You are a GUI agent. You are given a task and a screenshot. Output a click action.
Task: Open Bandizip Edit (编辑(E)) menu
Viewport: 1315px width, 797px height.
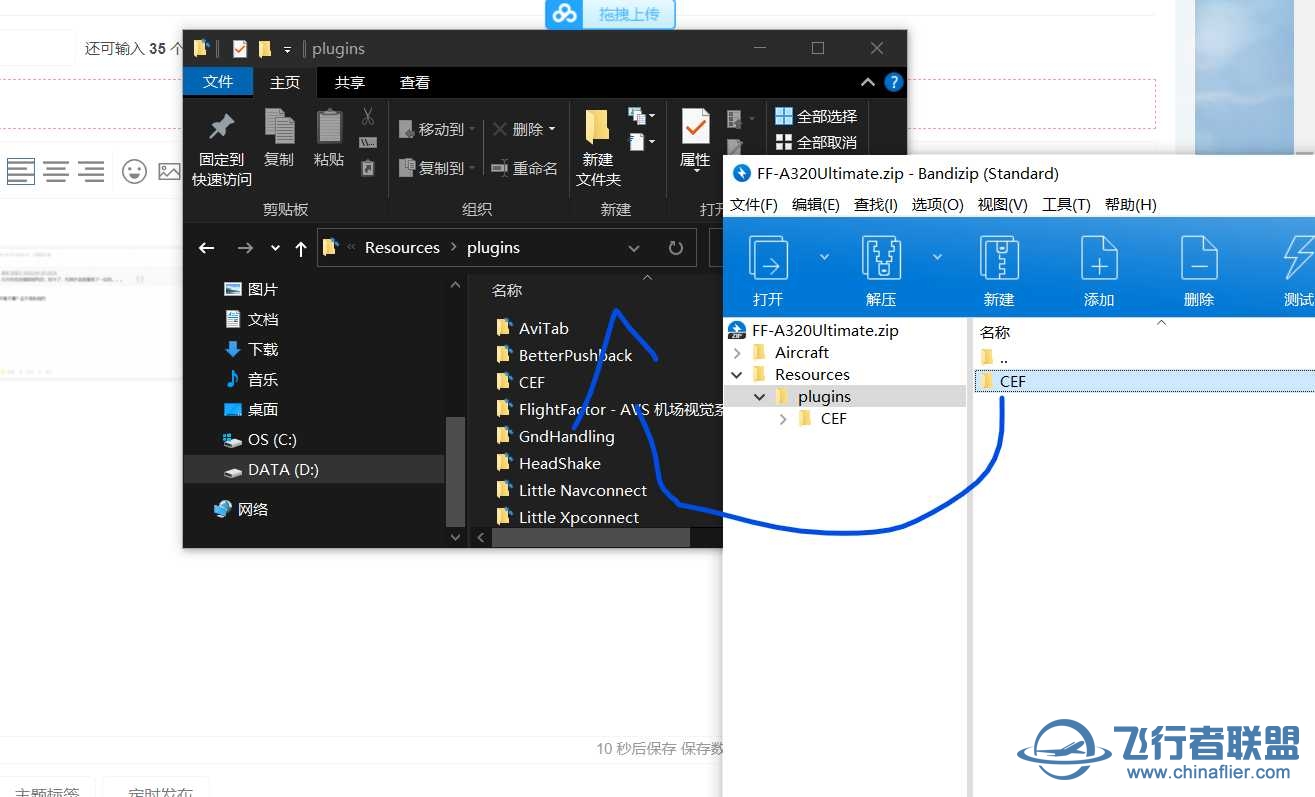tap(816, 204)
